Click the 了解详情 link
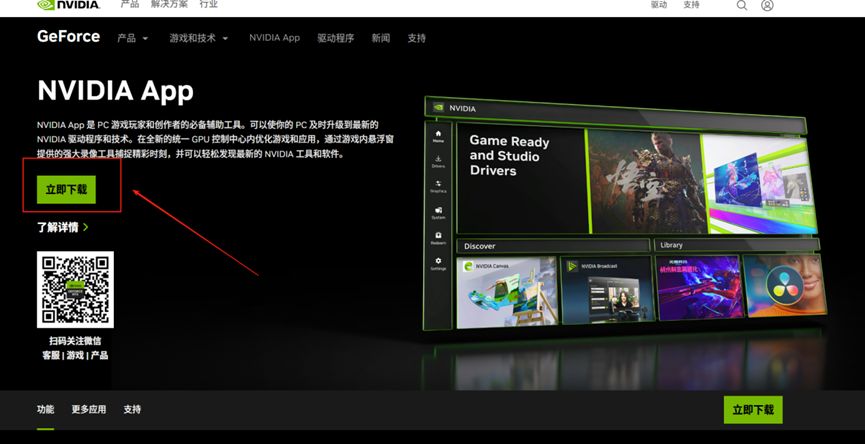The image size is (865, 444). 57,227
